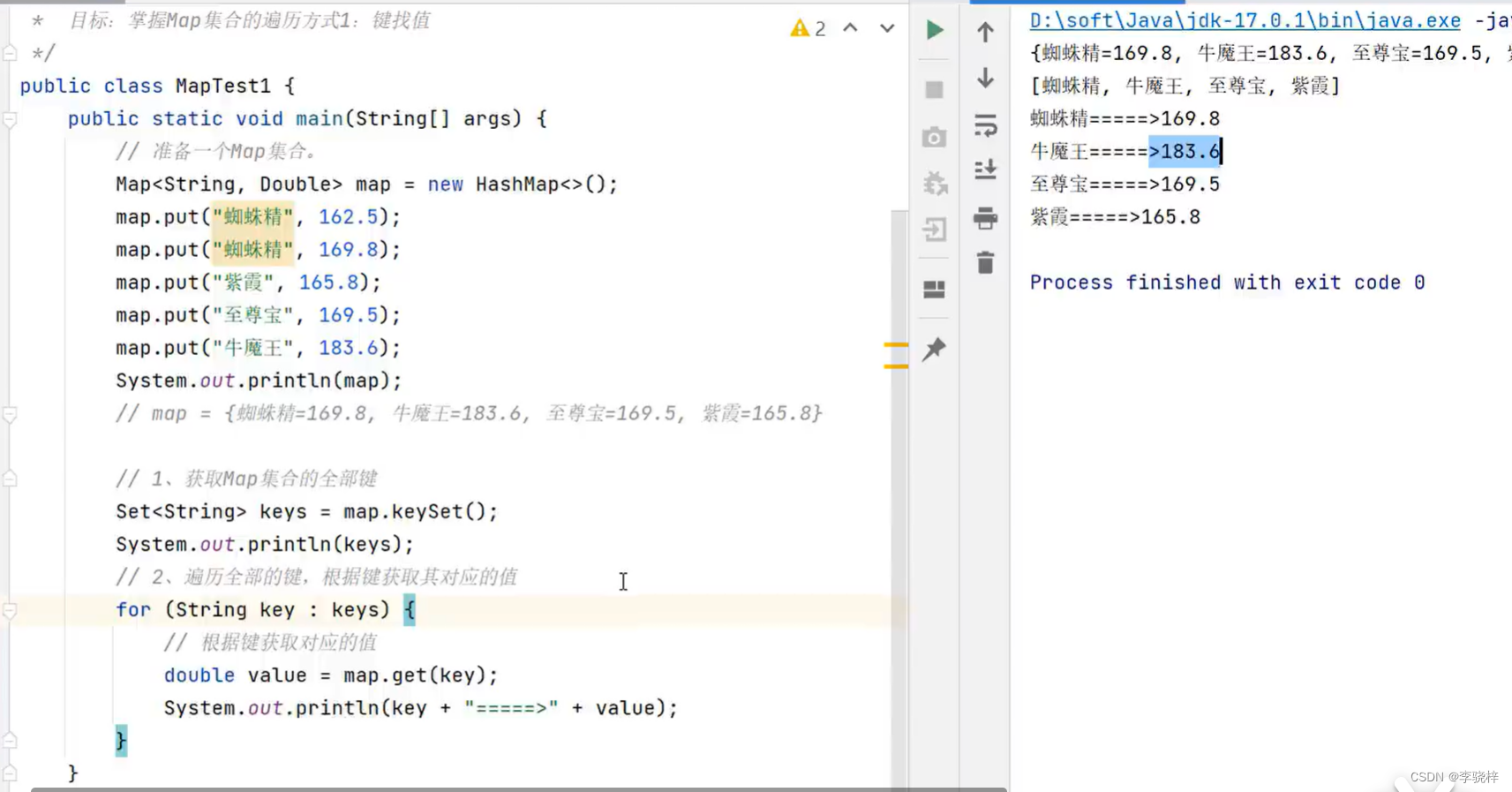Click value 165.8 in 紫霞 put call

[328, 282]
